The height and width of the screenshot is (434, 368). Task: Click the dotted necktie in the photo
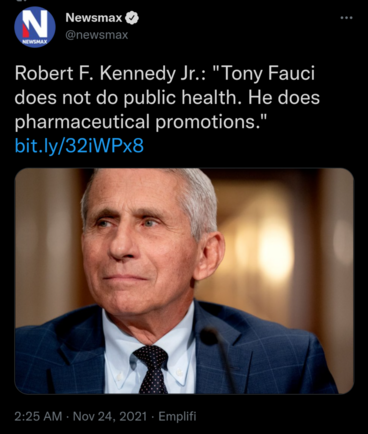[152, 369]
